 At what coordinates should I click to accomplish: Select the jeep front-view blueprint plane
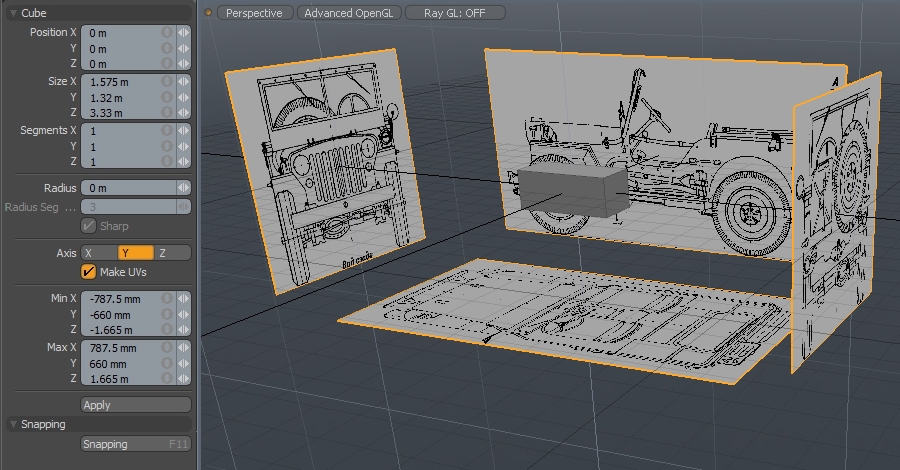click(326, 172)
